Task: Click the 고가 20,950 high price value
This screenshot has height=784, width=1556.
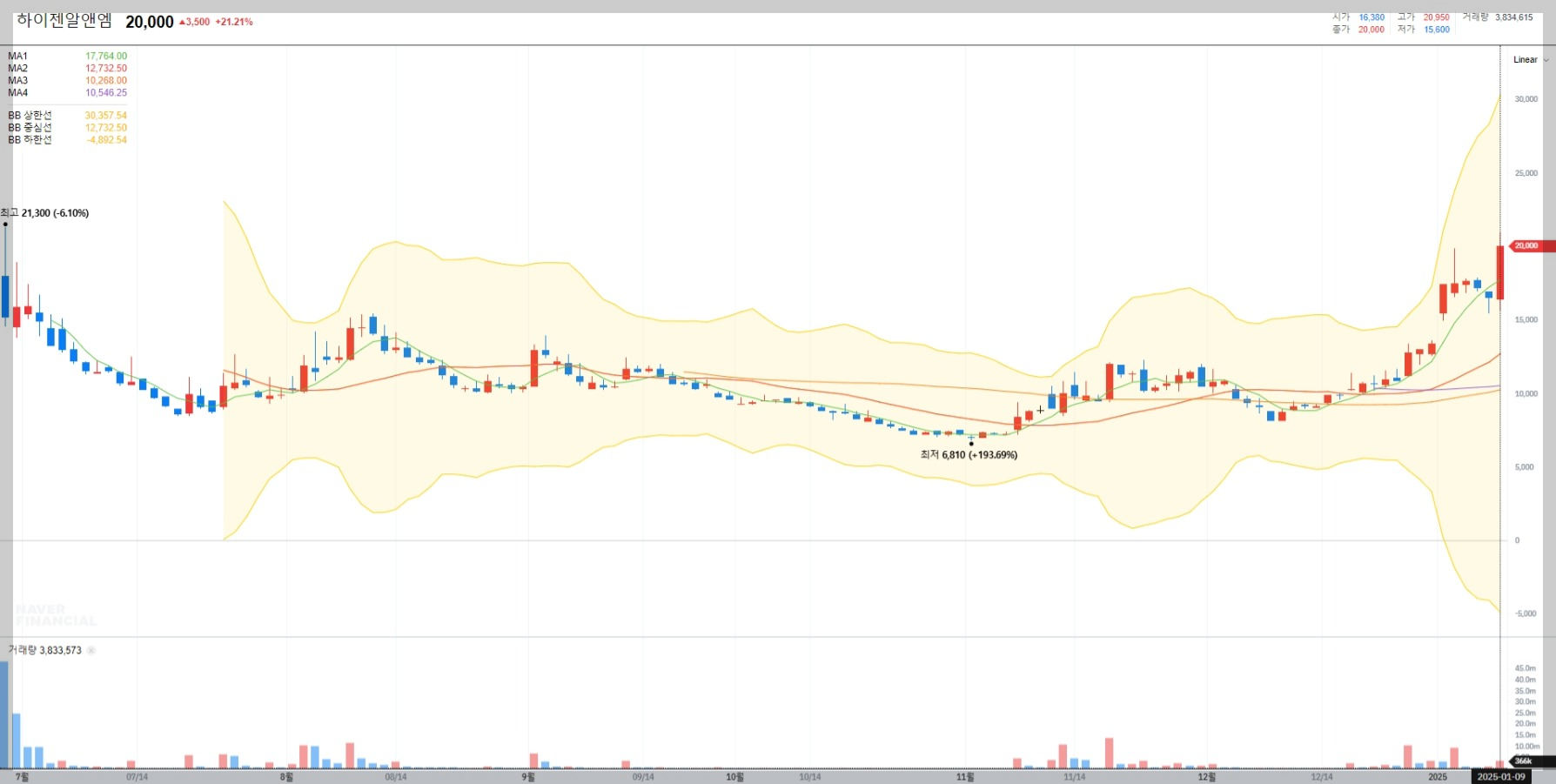Action: tap(1437, 17)
